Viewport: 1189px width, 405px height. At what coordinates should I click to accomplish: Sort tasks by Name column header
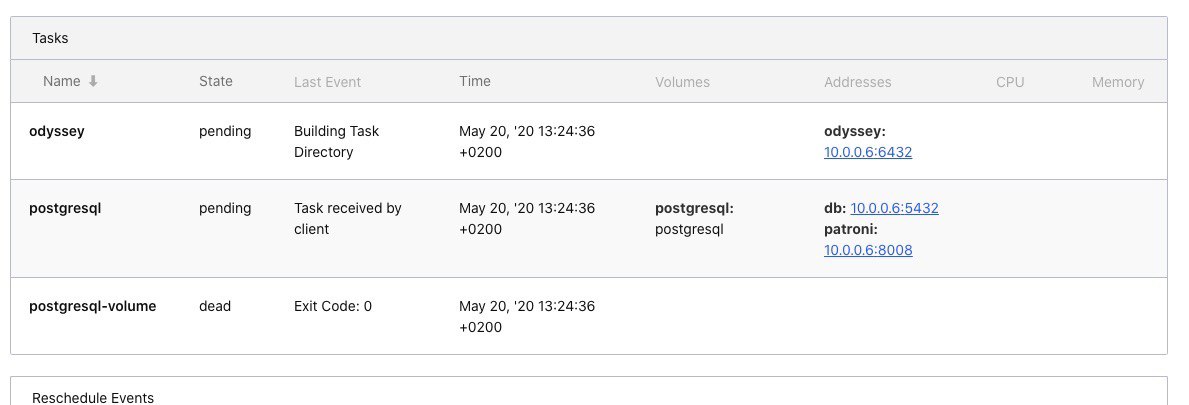(x=61, y=81)
